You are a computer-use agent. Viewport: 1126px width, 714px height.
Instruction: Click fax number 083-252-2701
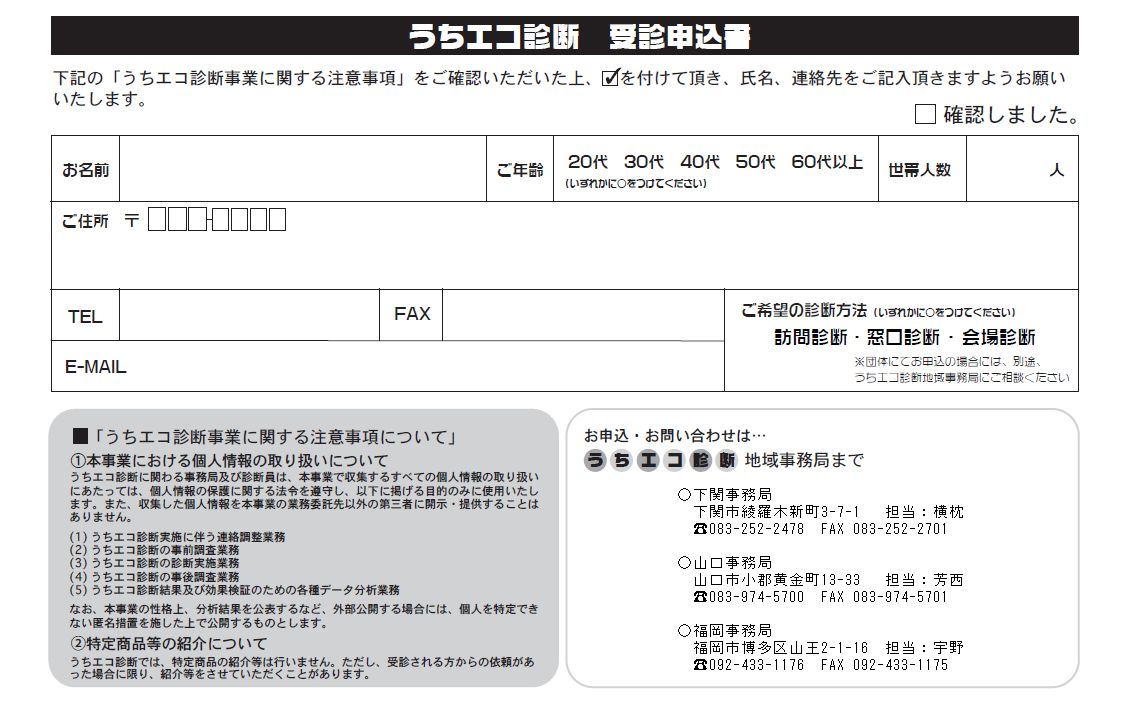901,529
